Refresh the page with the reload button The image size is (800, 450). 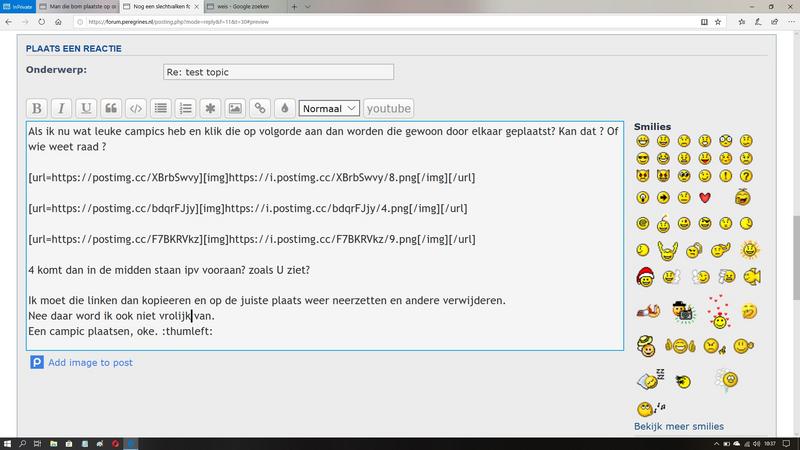point(41,22)
